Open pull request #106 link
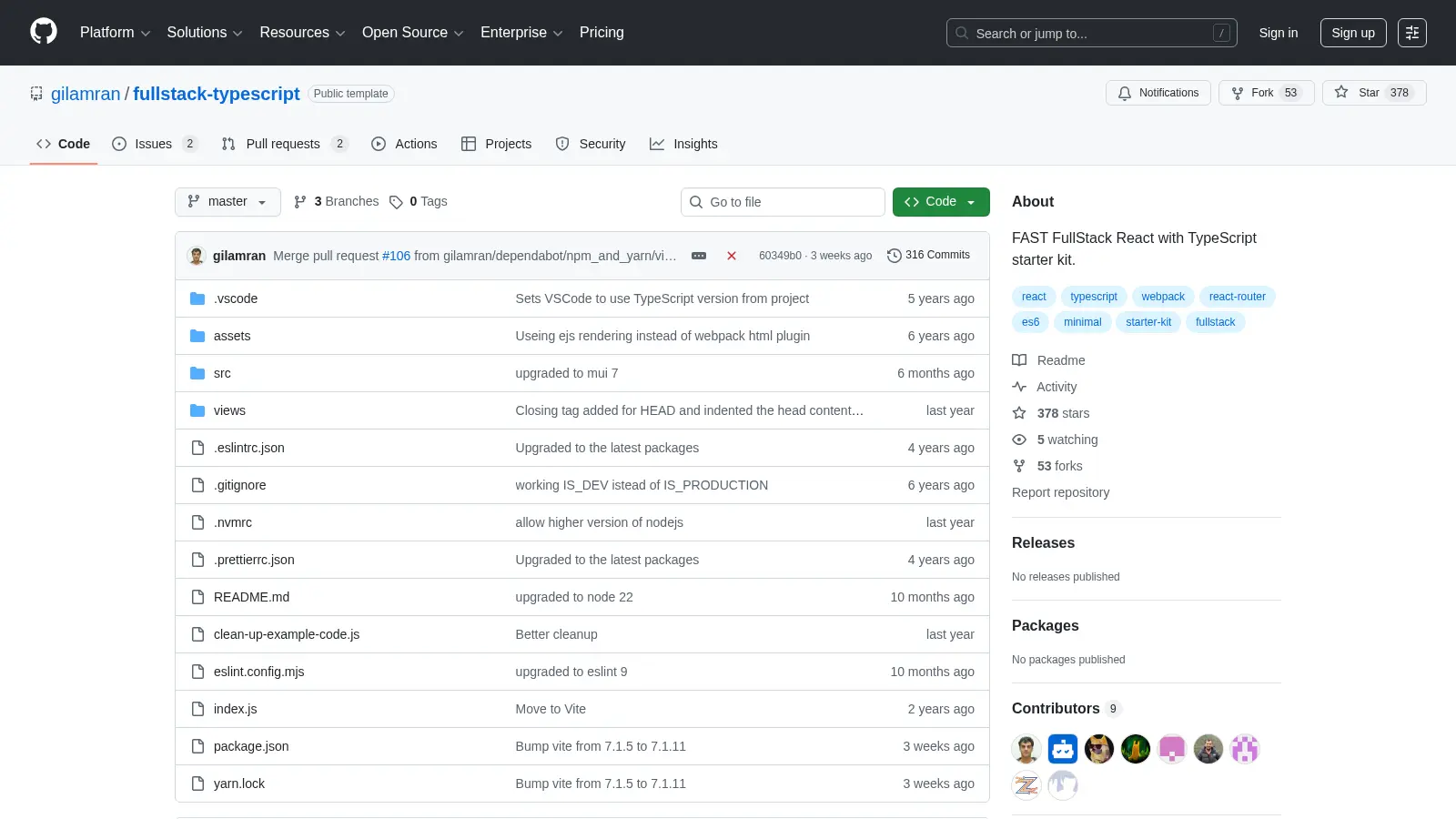Viewport: 1456px width, 819px height. [396, 256]
